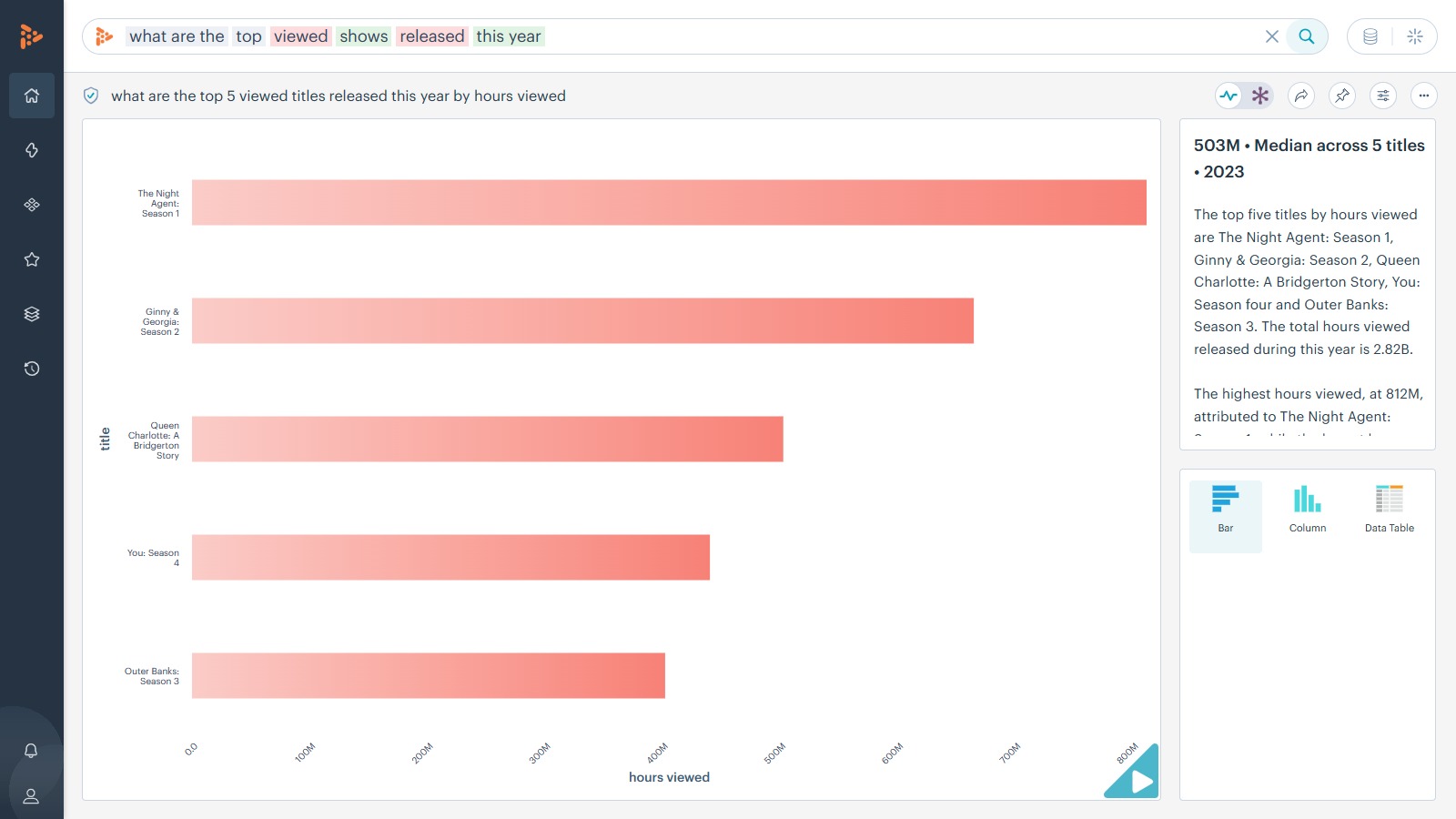
Task: Click the 'this year' token in search
Action: click(x=509, y=36)
